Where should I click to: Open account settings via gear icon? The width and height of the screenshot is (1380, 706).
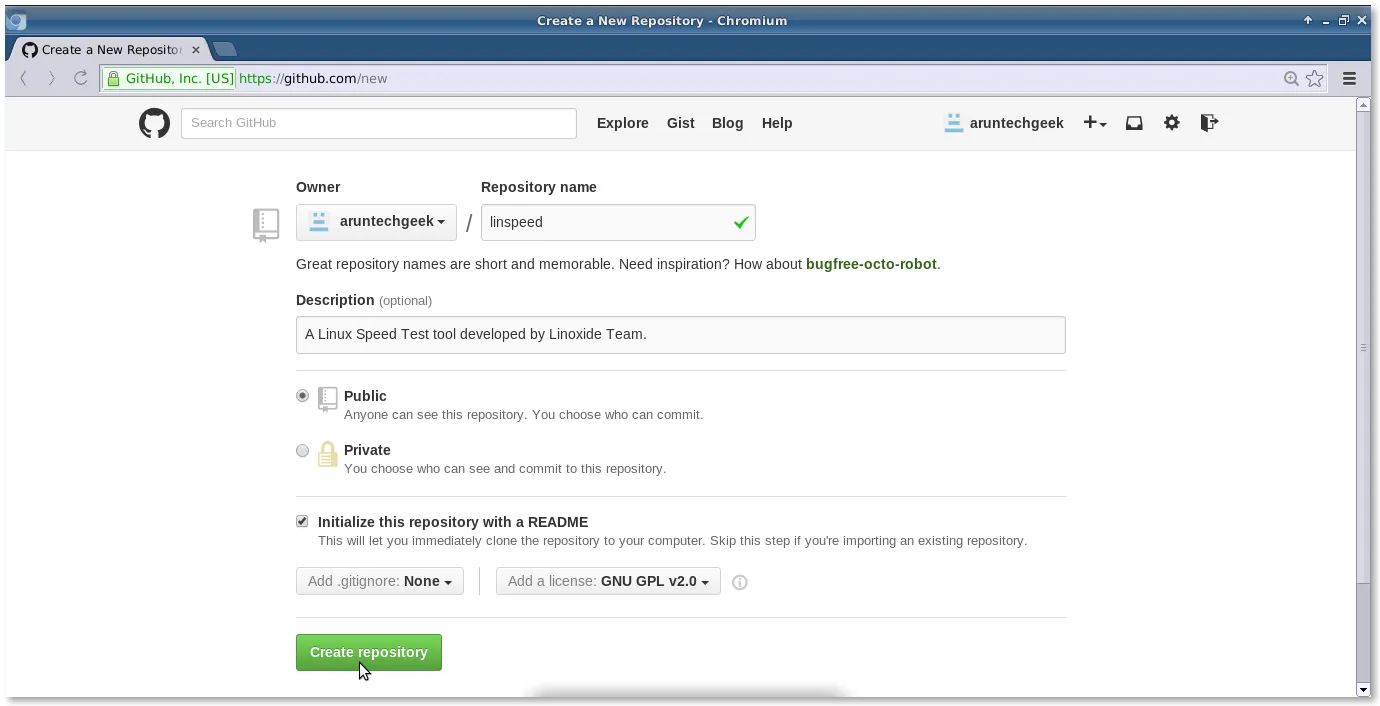tap(1171, 123)
